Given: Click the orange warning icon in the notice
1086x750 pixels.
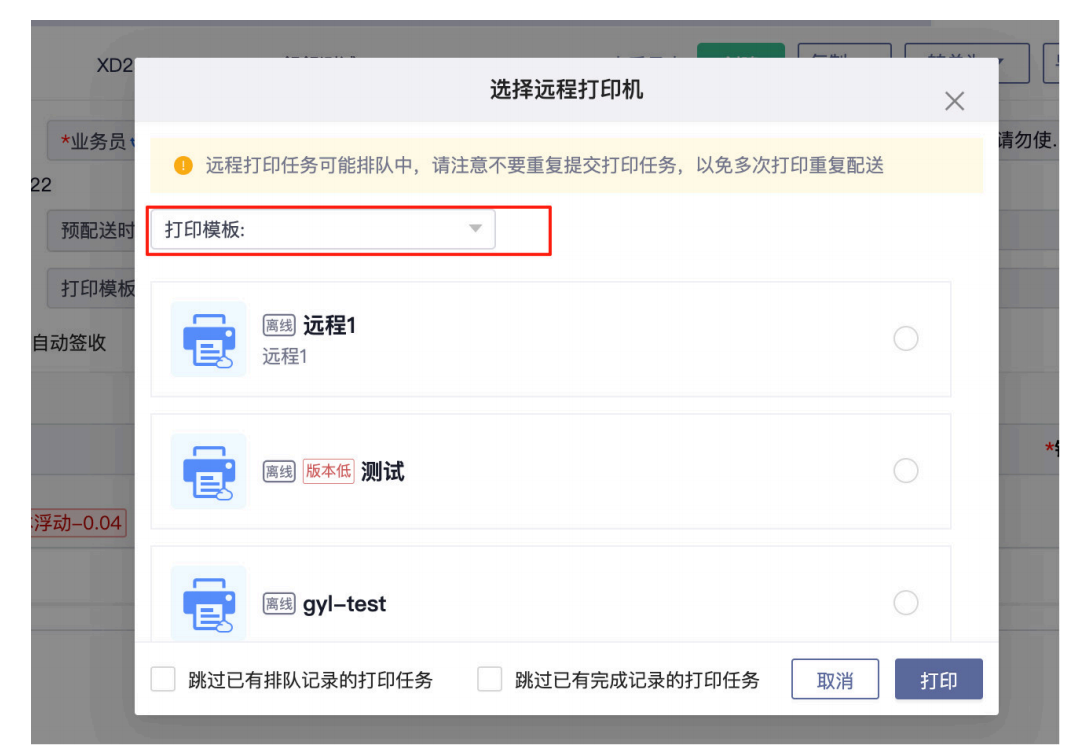Looking at the screenshot, I should [183, 166].
